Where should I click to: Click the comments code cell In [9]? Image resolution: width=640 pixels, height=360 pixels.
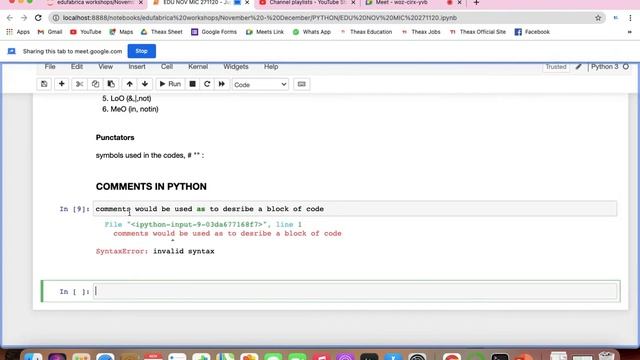[x=355, y=209]
